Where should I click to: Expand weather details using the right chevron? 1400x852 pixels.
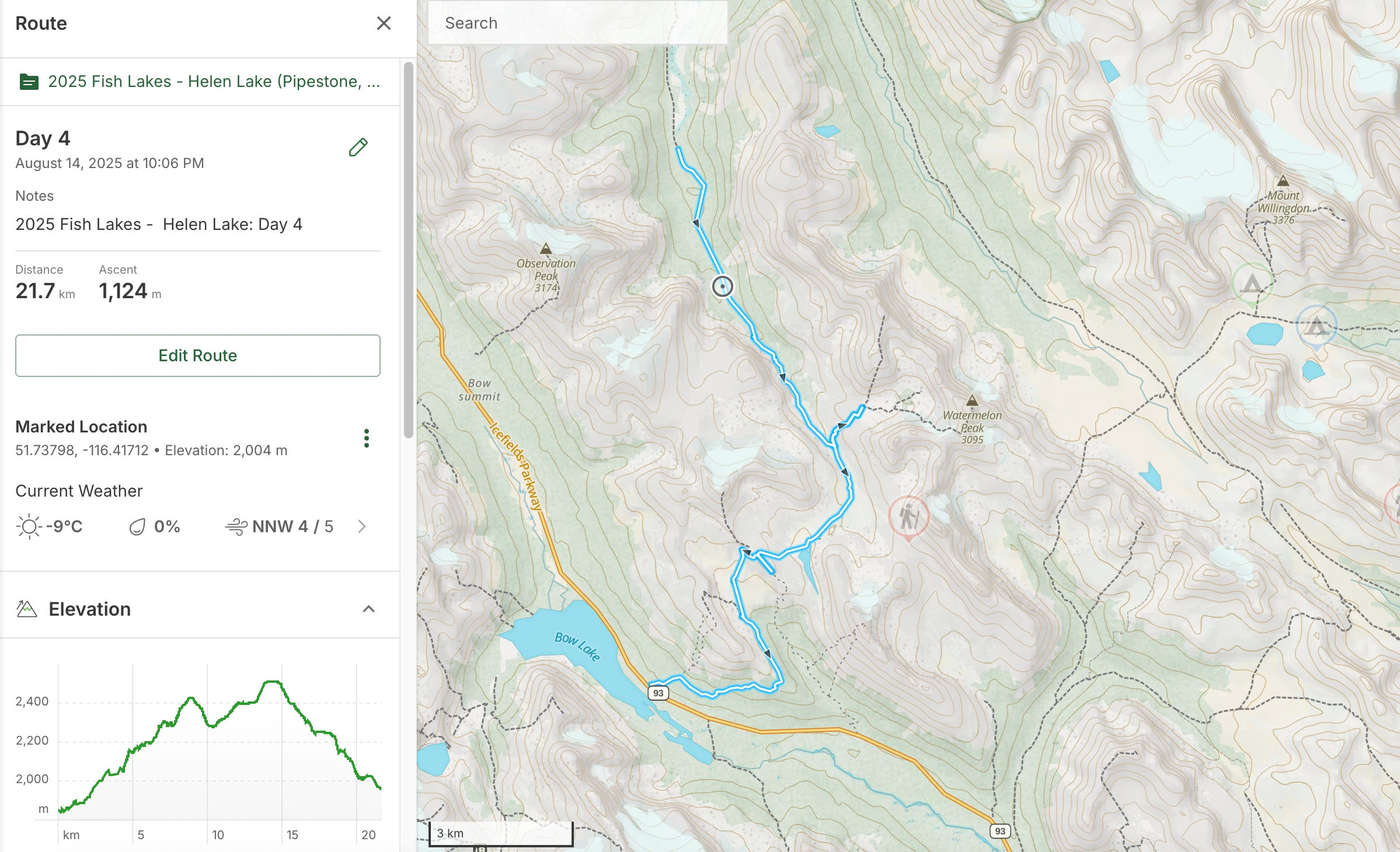coord(361,527)
